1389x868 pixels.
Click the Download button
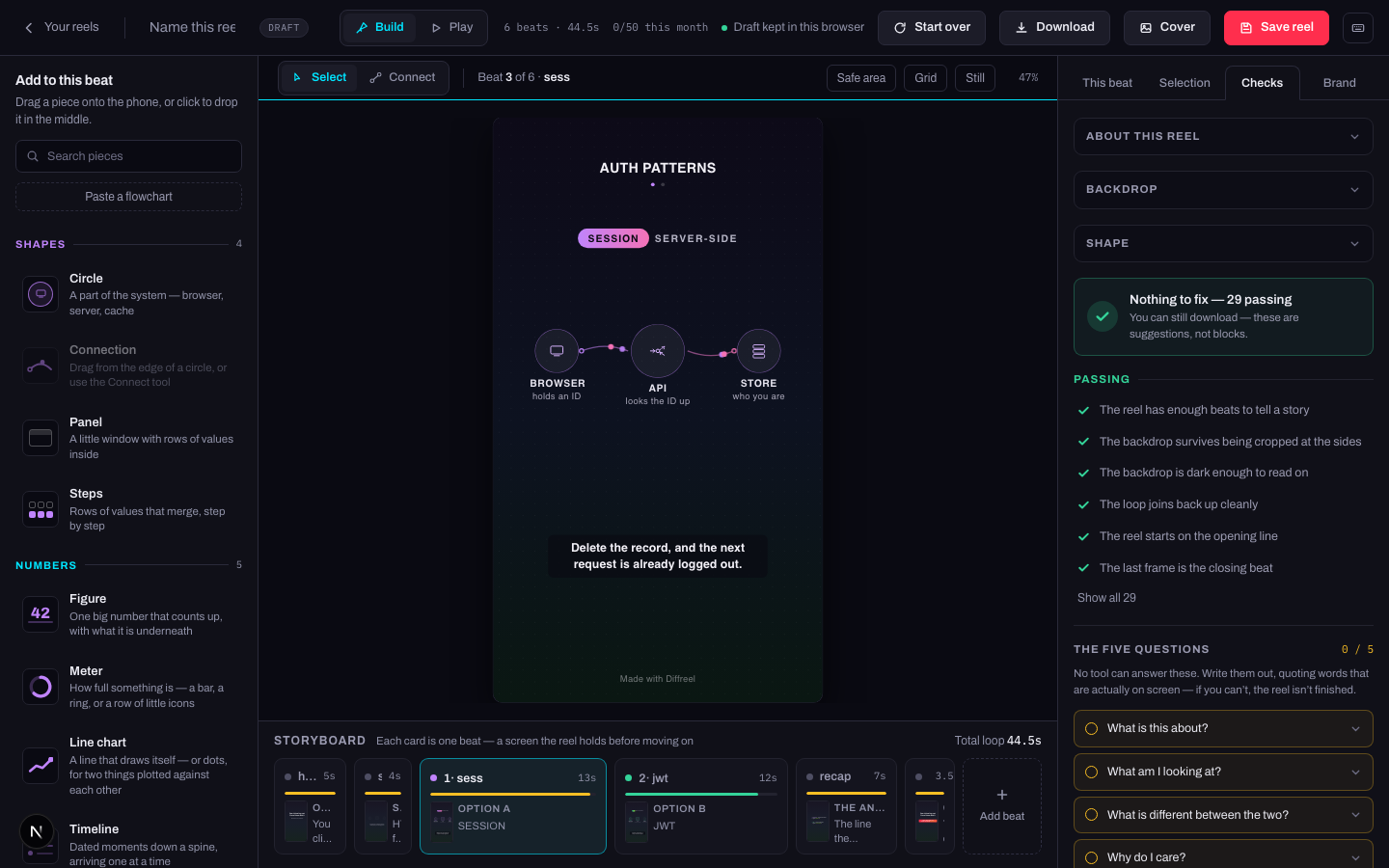[1054, 28]
